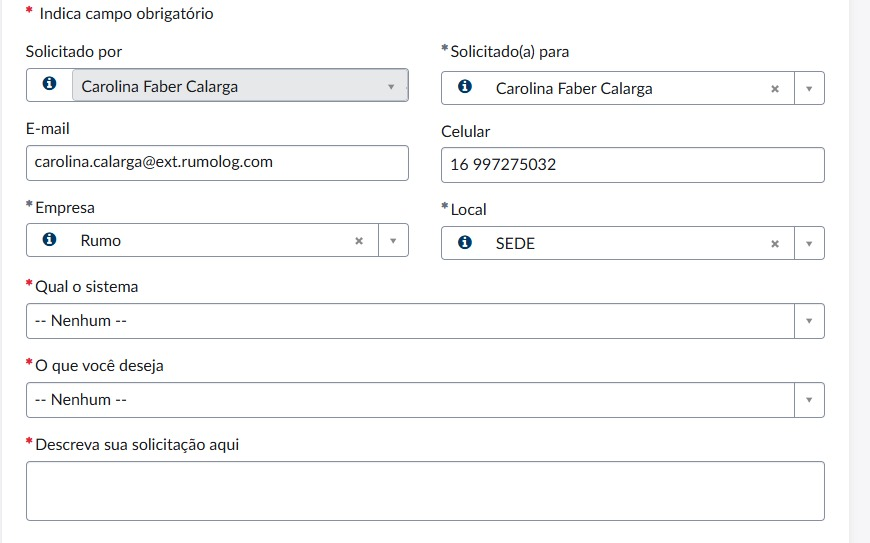The image size is (870, 543).
Task: Click into the Celular phone field
Action: tap(633, 165)
